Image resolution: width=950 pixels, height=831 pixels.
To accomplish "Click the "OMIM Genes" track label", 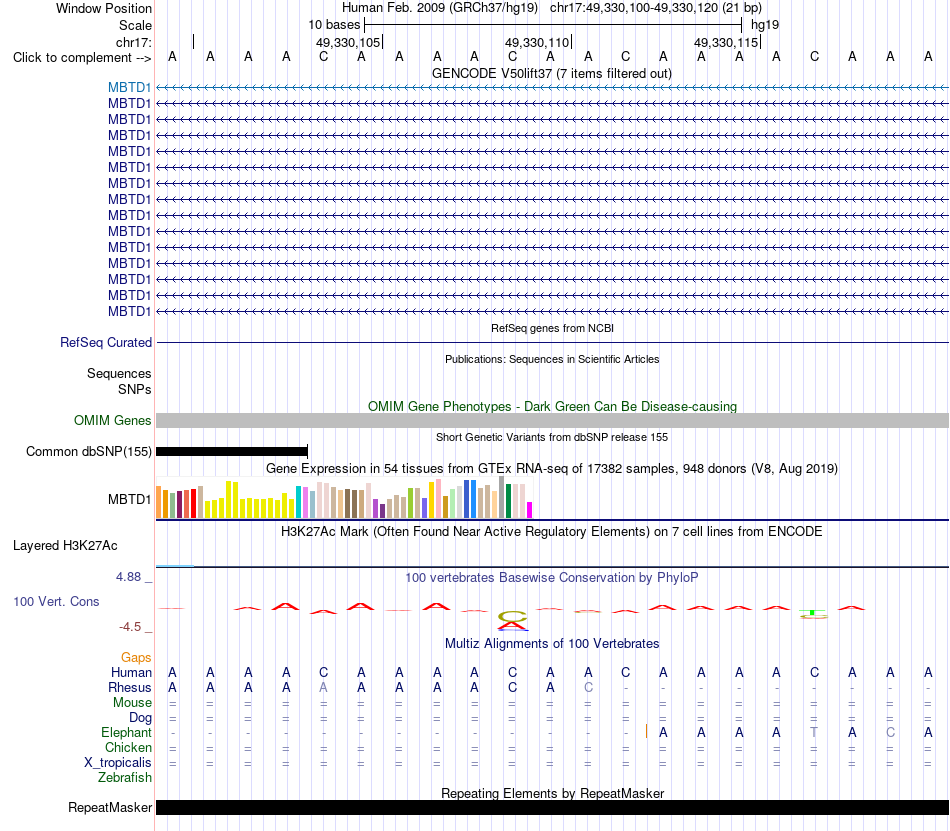I will pos(112,420).
